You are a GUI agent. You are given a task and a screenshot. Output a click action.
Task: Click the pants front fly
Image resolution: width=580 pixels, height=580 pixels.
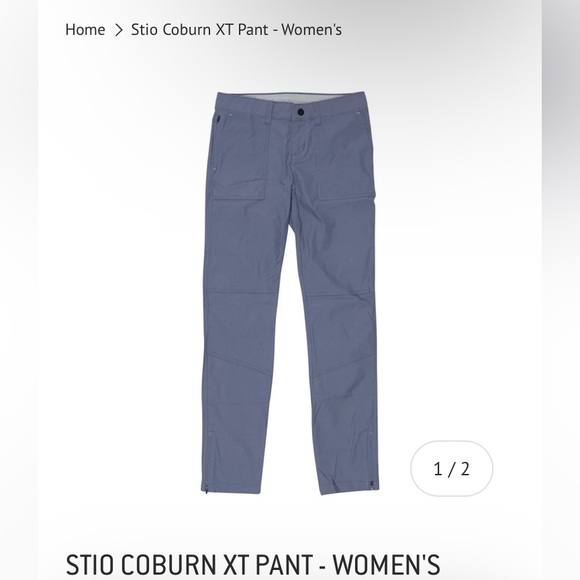pyautogui.click(x=300, y=141)
